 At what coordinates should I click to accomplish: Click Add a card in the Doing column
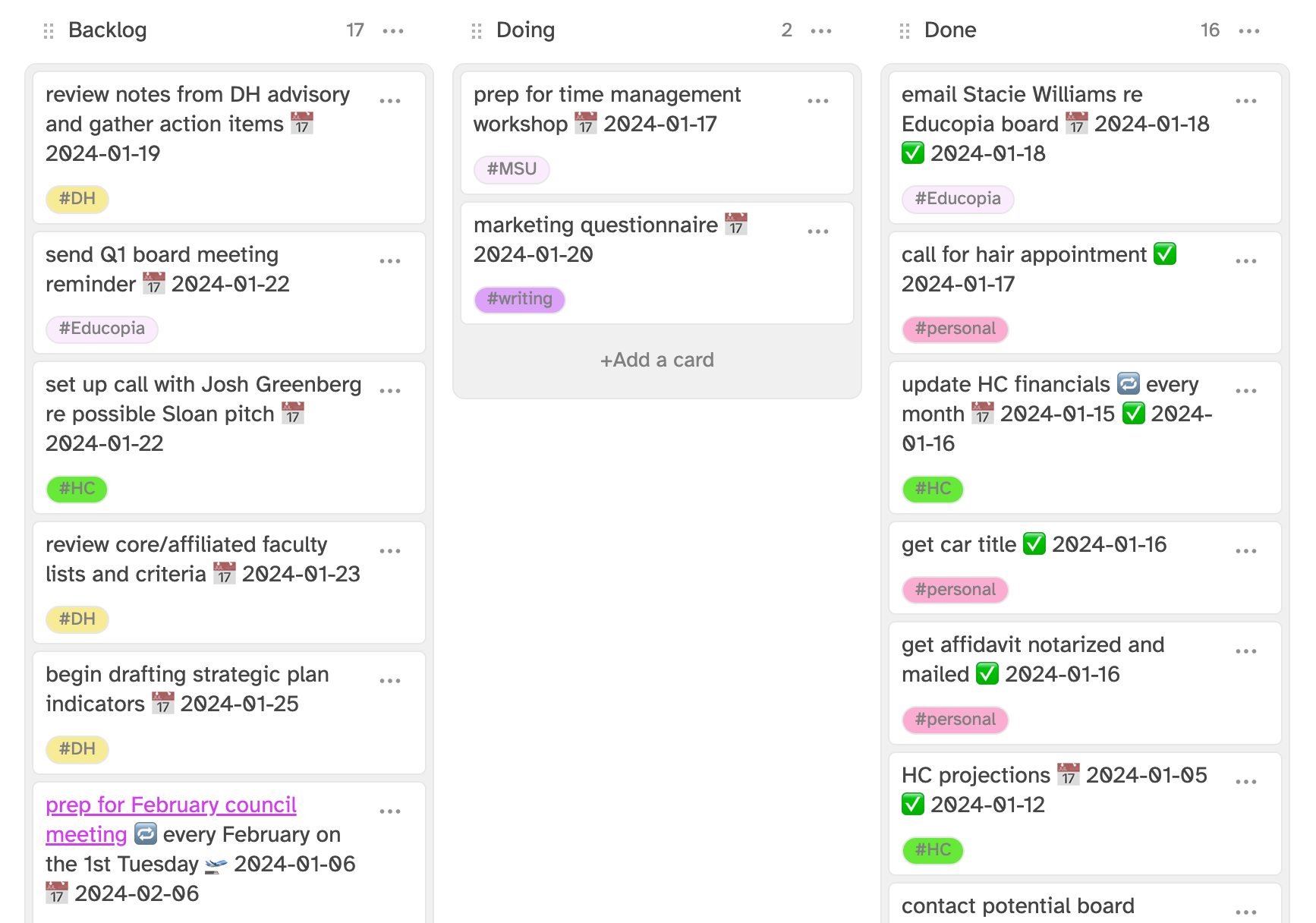click(656, 360)
